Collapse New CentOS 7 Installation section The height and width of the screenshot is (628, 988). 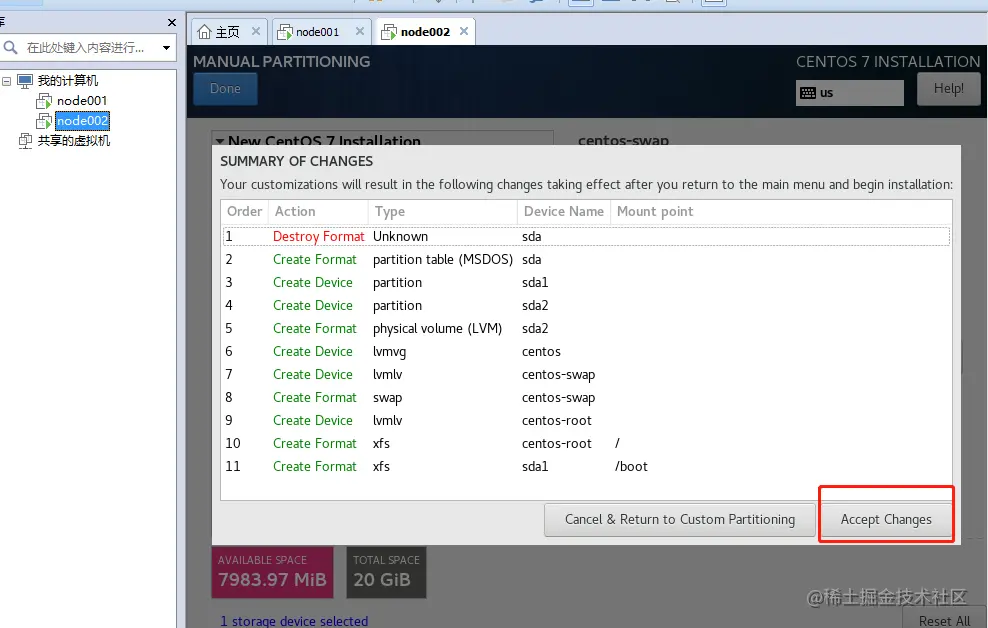click(x=220, y=140)
